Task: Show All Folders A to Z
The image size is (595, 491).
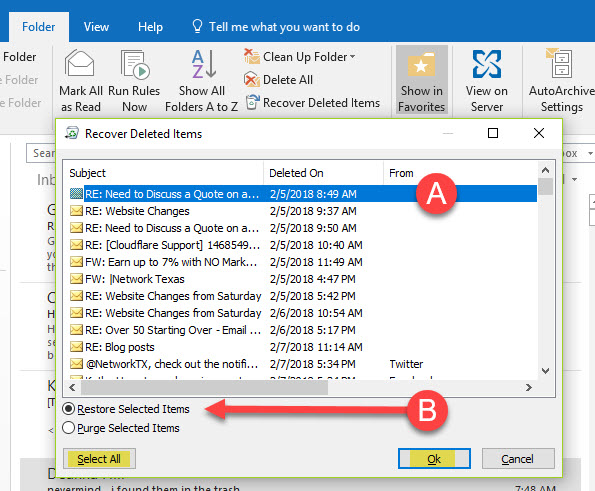Action: 201,81
